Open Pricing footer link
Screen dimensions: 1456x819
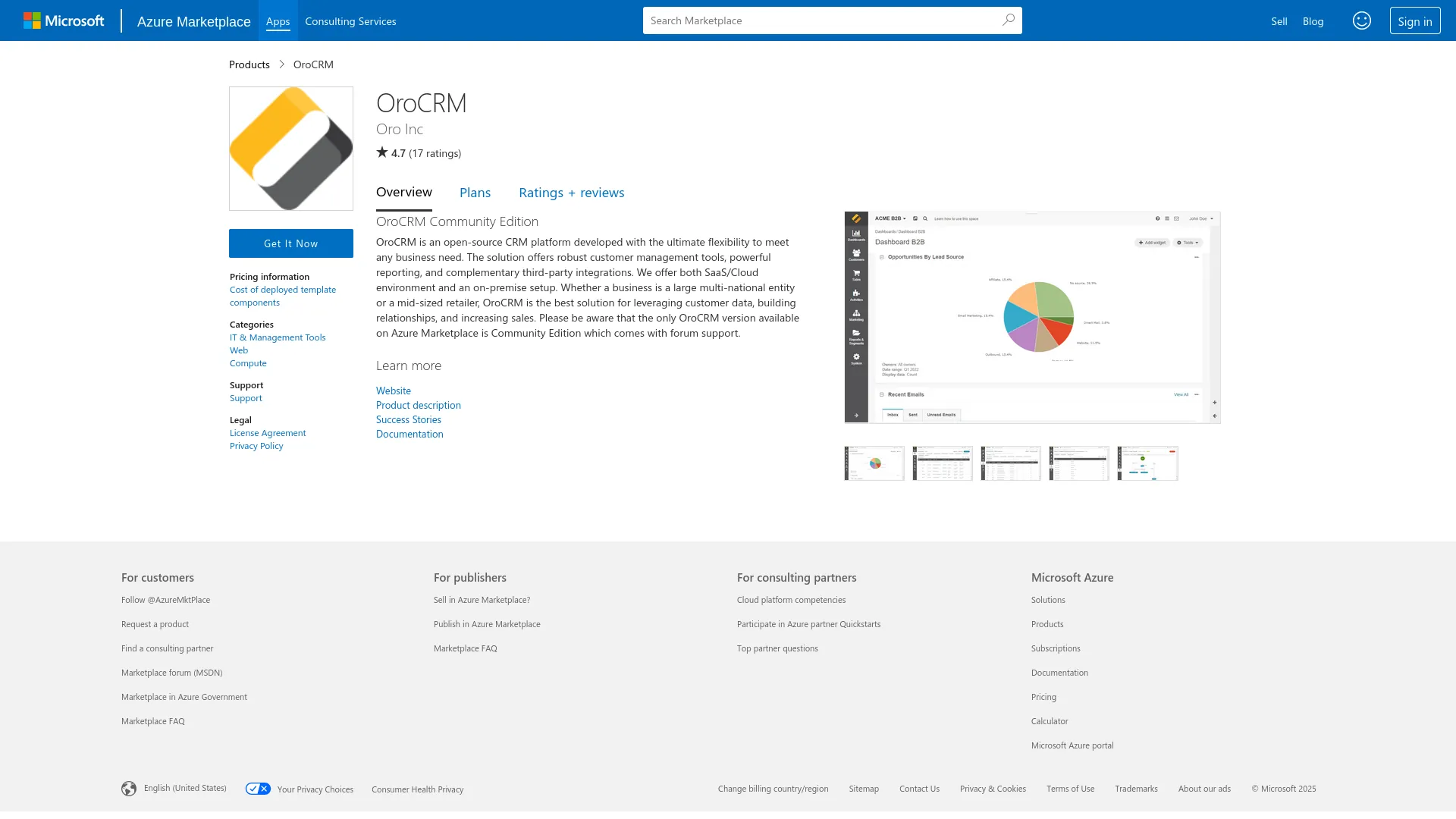pyautogui.click(x=1043, y=697)
